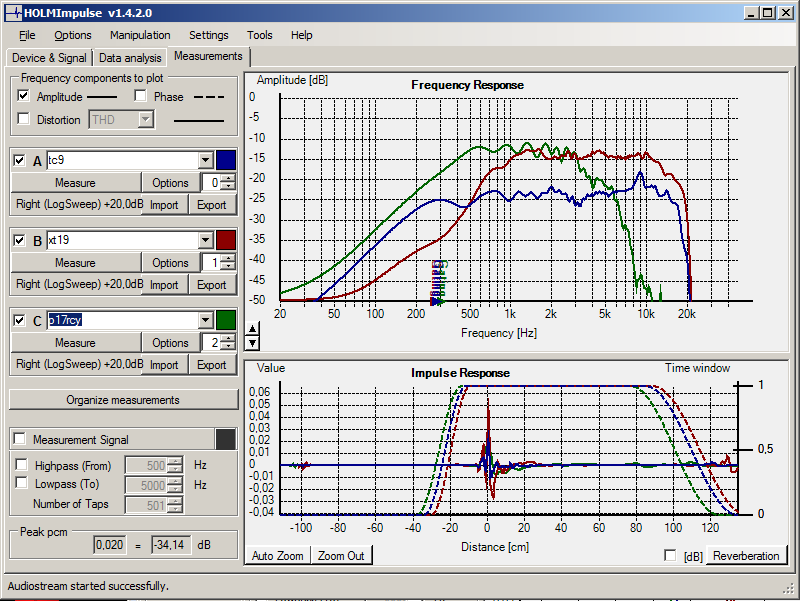Image resolution: width=800 pixels, height=601 pixels.
Task: Enable the Distortion checkbox
Action: click(23, 119)
